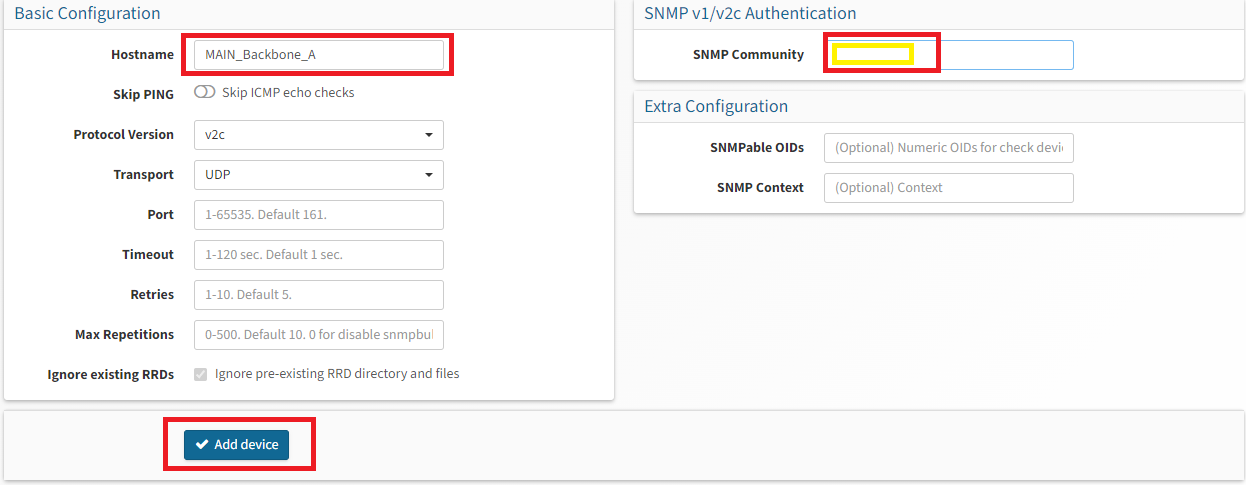Click the Retries input field
Image resolution: width=1246 pixels, height=485 pixels.
(x=318, y=294)
